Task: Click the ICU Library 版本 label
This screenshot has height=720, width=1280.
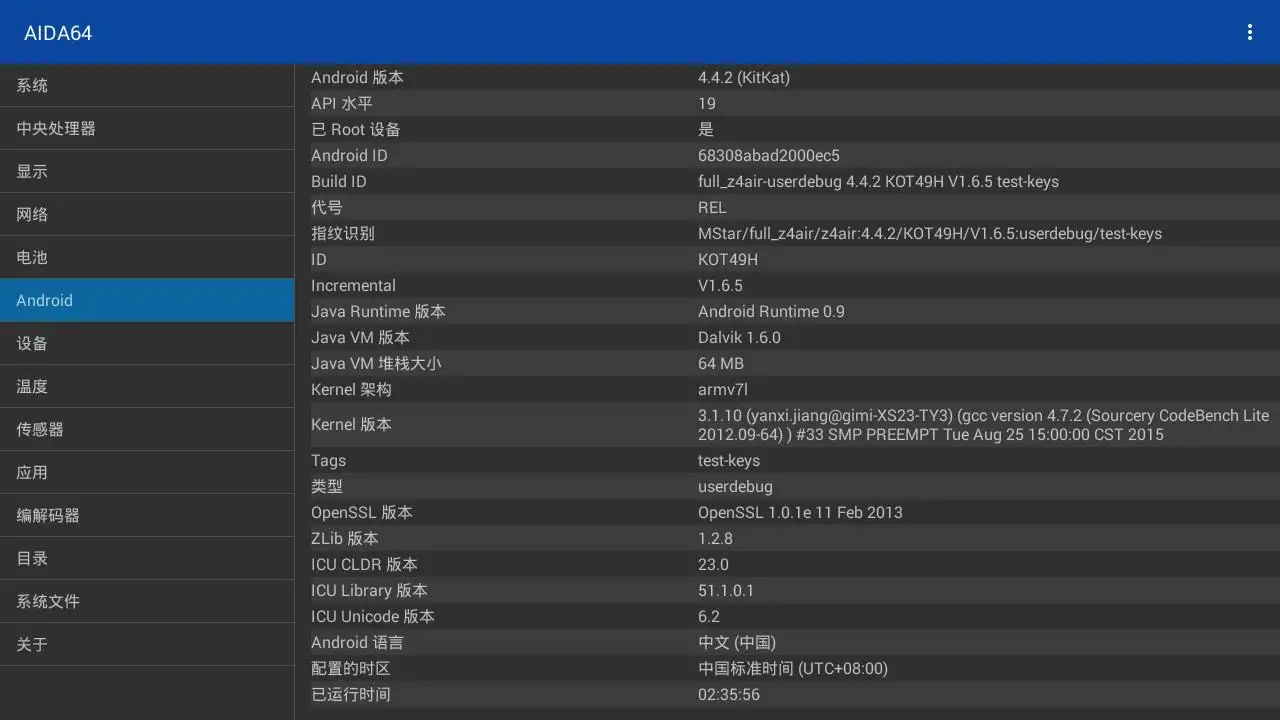Action: (369, 590)
